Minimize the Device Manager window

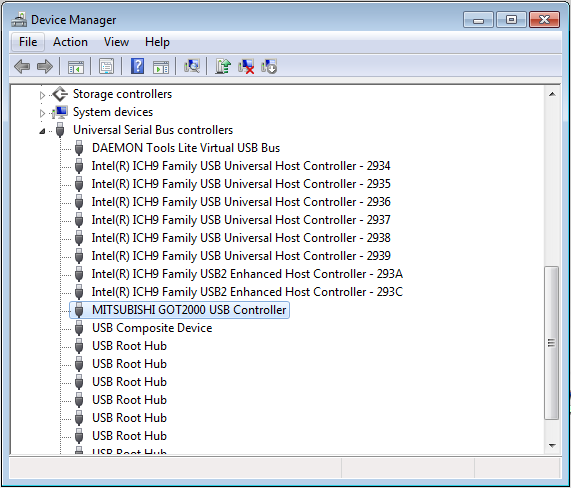pos(478,20)
